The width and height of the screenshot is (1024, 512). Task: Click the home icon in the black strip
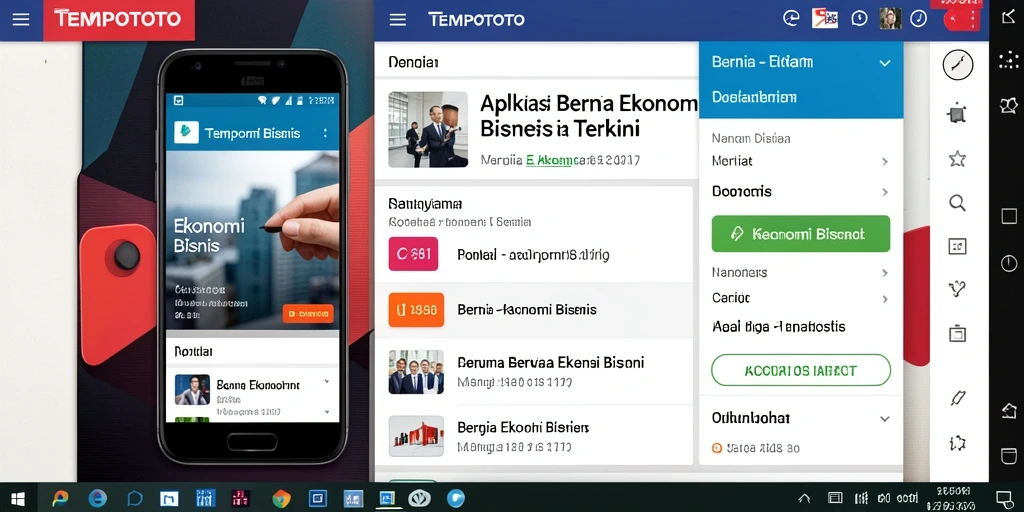(1009, 411)
